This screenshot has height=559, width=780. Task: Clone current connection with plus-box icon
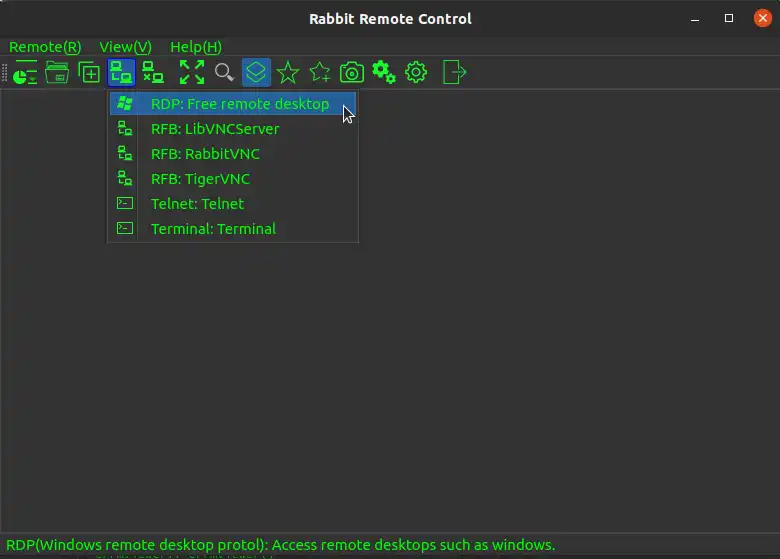coord(89,73)
